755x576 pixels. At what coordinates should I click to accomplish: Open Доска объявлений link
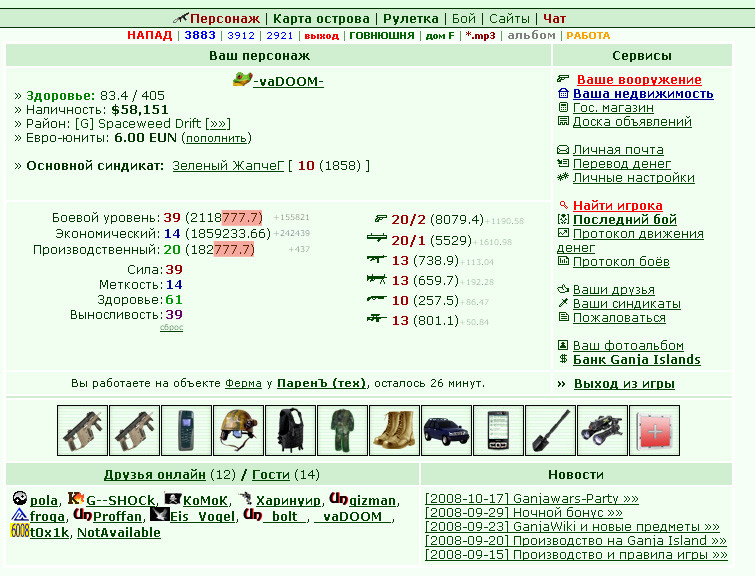click(x=632, y=121)
